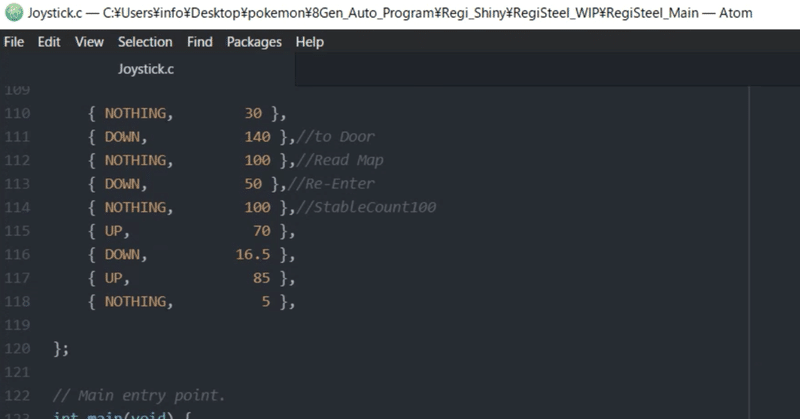Click line number 112 in gutter
Image resolution: width=800 pixels, height=419 pixels.
tap(17, 160)
